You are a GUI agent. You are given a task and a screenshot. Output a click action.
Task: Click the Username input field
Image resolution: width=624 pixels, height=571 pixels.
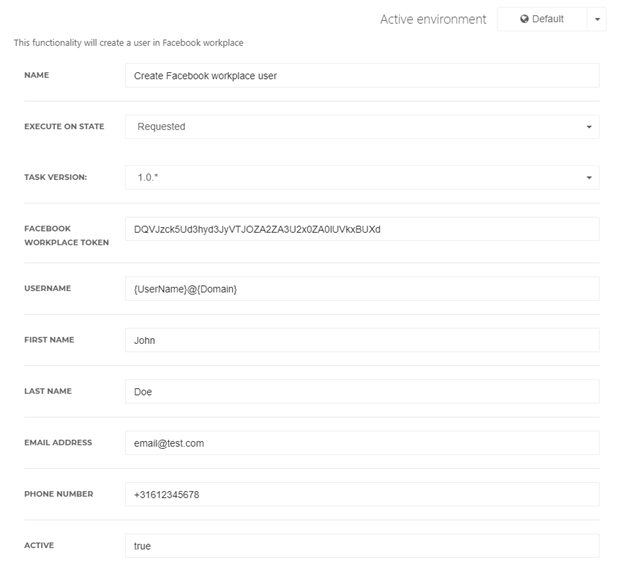pos(362,288)
